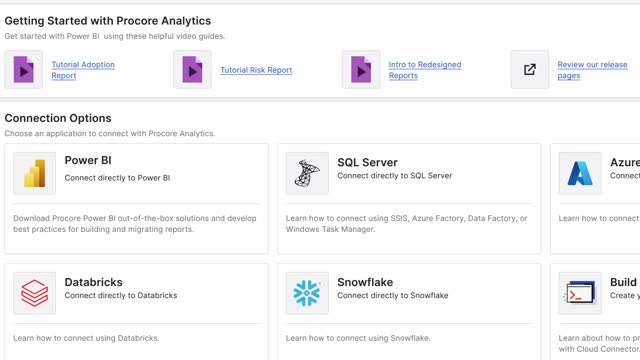The image size is (640, 360).
Task: Click 'Connect directly to SQL Server' text
Action: click(x=395, y=176)
